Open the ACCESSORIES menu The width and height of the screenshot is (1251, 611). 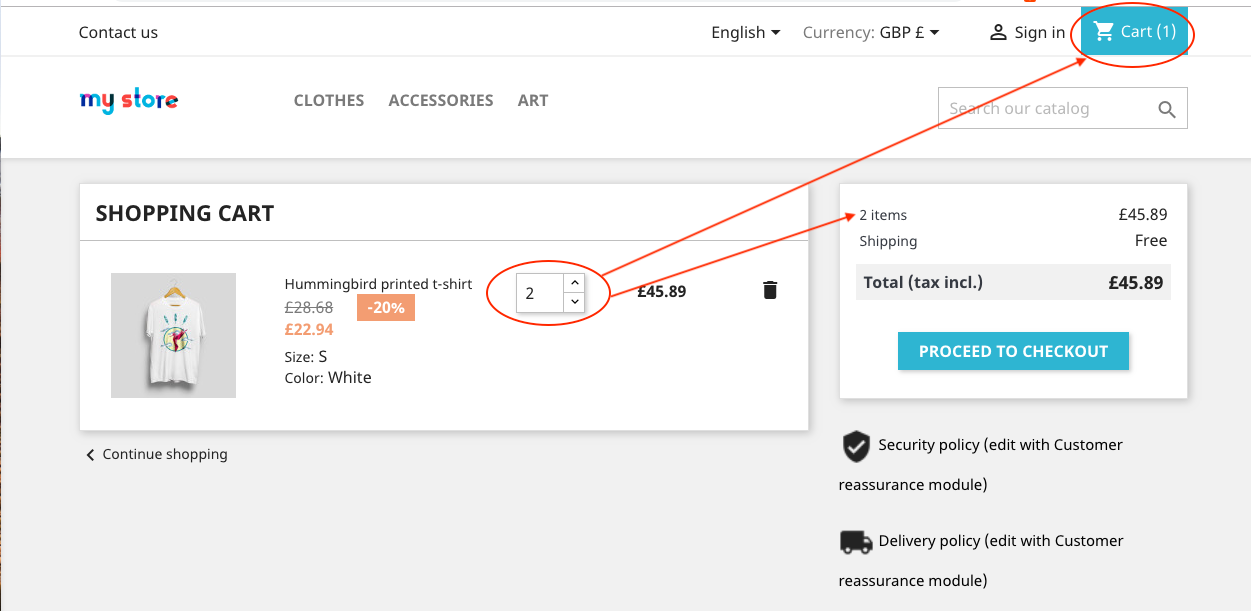[x=440, y=100]
